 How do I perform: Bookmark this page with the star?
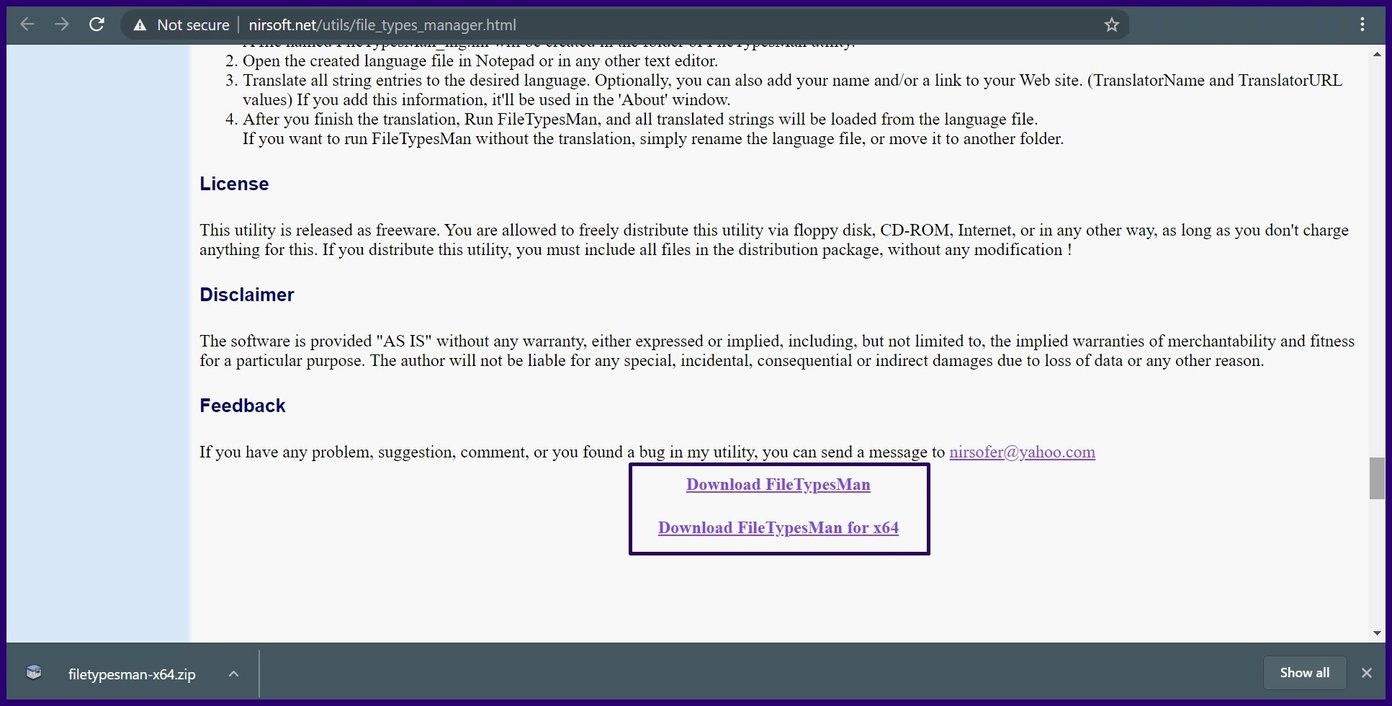click(1111, 25)
